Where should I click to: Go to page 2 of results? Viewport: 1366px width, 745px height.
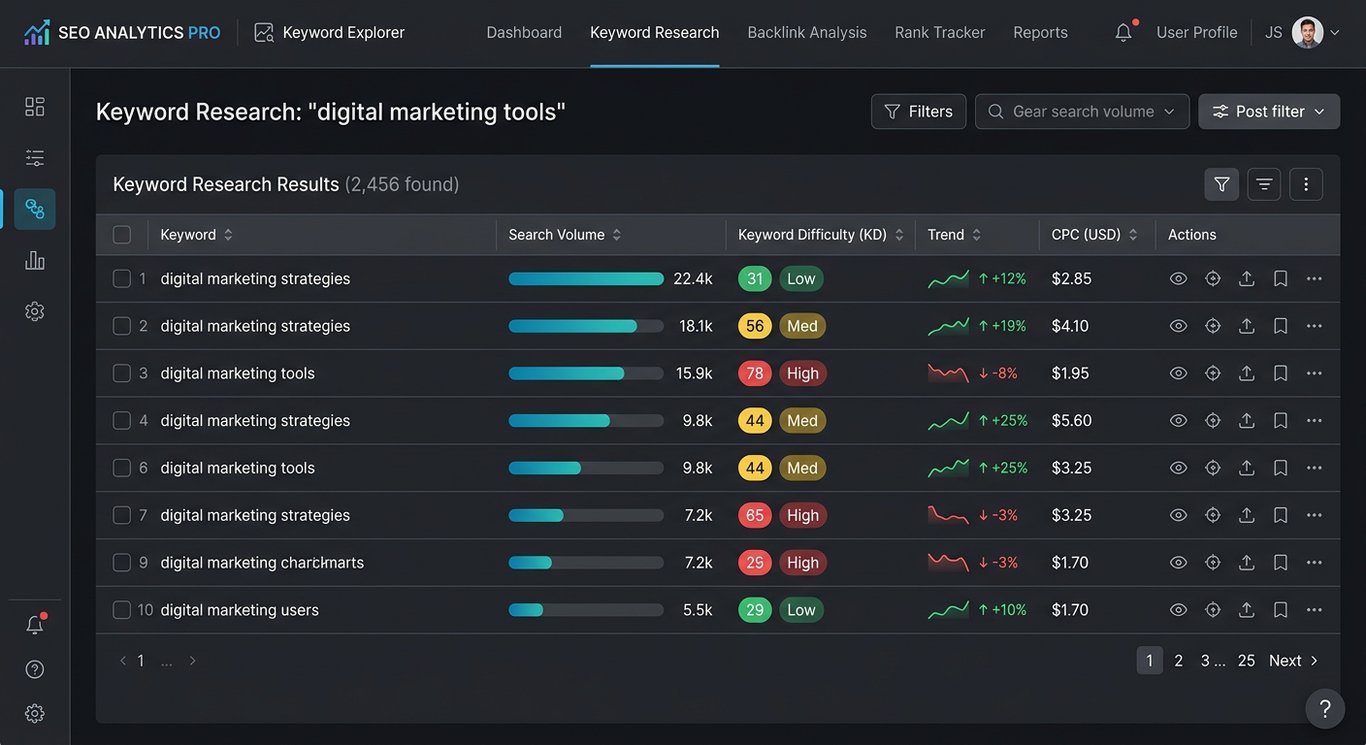click(1178, 660)
